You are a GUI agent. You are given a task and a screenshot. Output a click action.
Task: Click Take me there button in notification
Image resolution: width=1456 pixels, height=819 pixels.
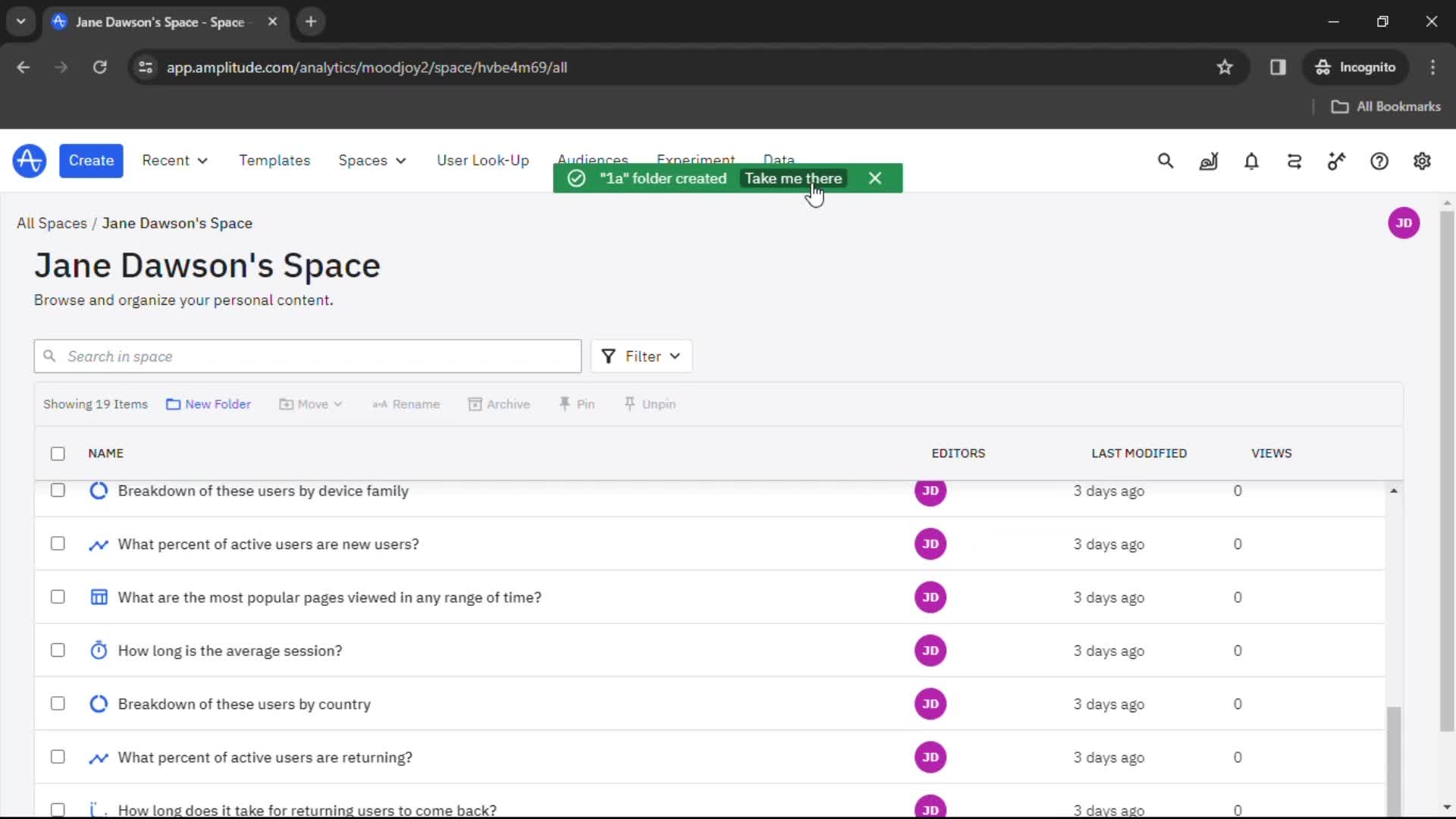pos(793,178)
